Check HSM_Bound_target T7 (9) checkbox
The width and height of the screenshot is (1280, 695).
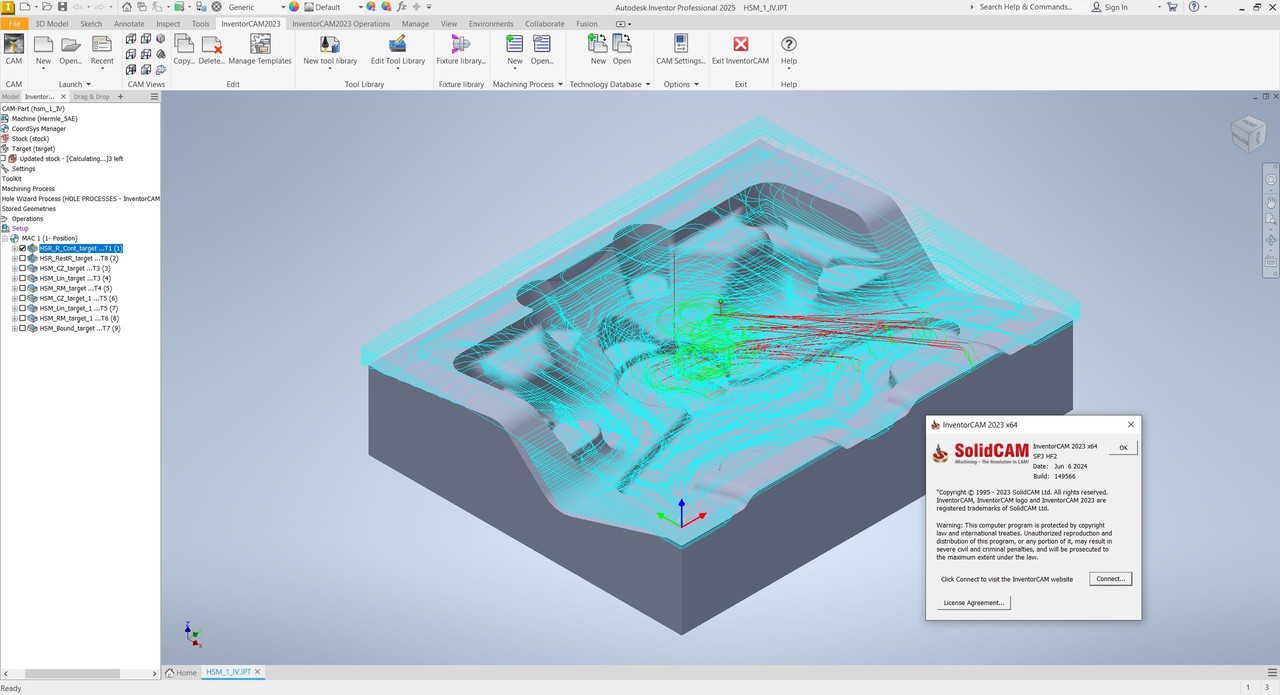pyautogui.click(x=23, y=328)
